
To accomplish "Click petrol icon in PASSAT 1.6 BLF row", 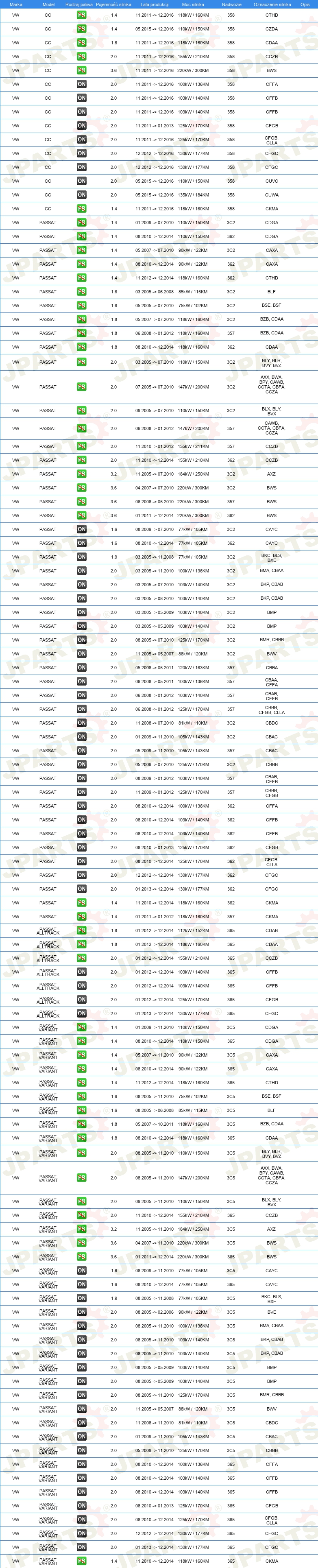I will pyautogui.click(x=81, y=292).
